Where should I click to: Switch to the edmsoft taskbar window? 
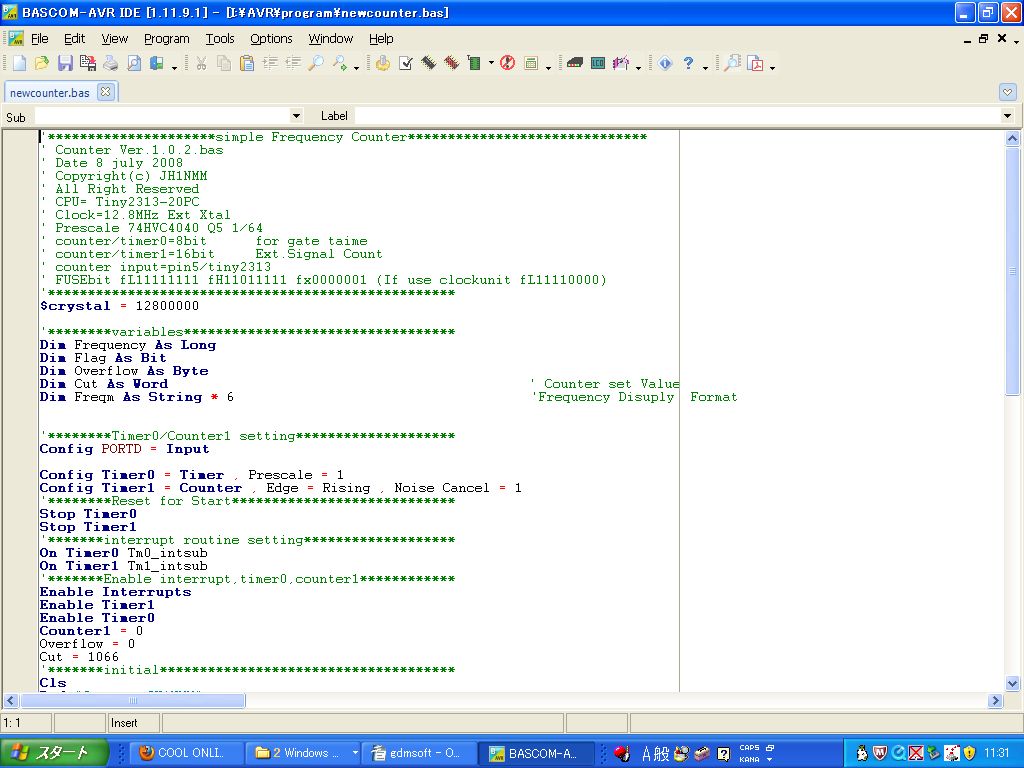click(419, 753)
